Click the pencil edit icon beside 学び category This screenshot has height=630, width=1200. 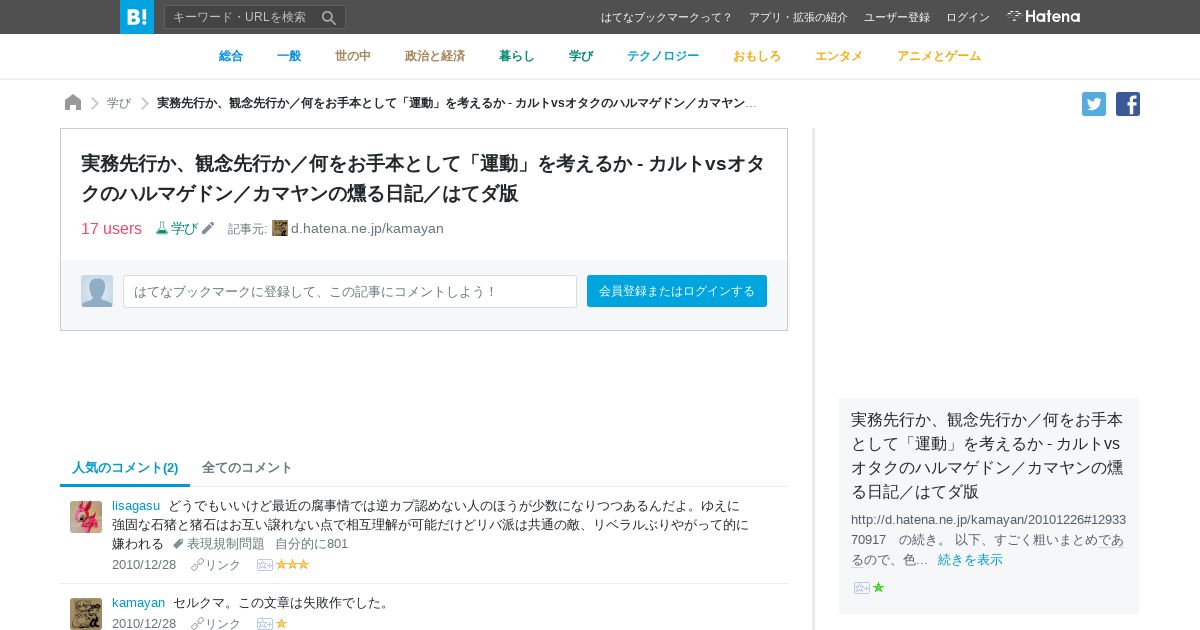(x=208, y=228)
